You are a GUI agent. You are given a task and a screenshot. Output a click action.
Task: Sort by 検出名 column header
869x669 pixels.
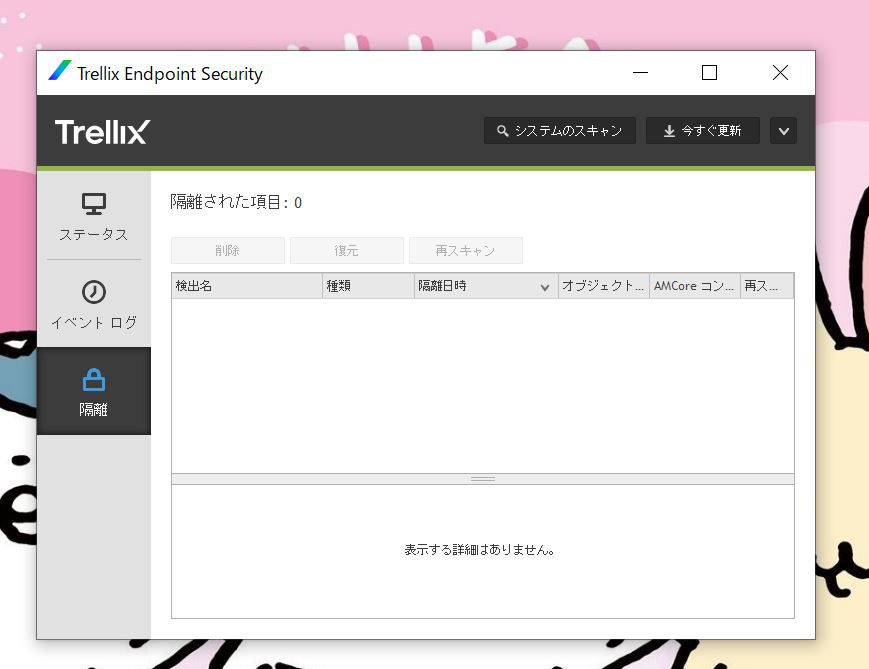(247, 286)
